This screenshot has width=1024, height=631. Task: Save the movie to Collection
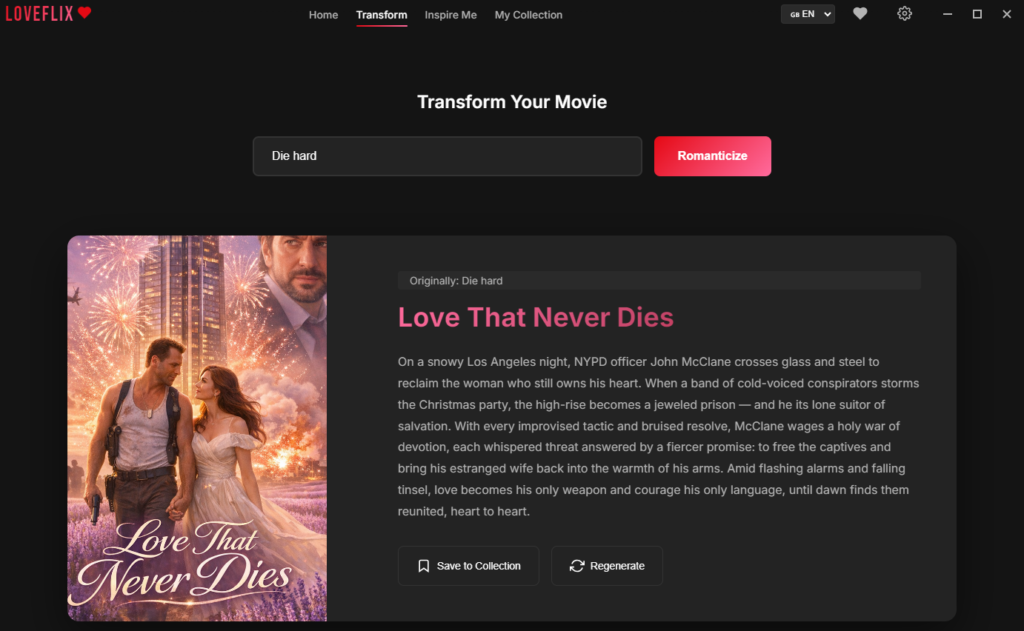(469, 566)
